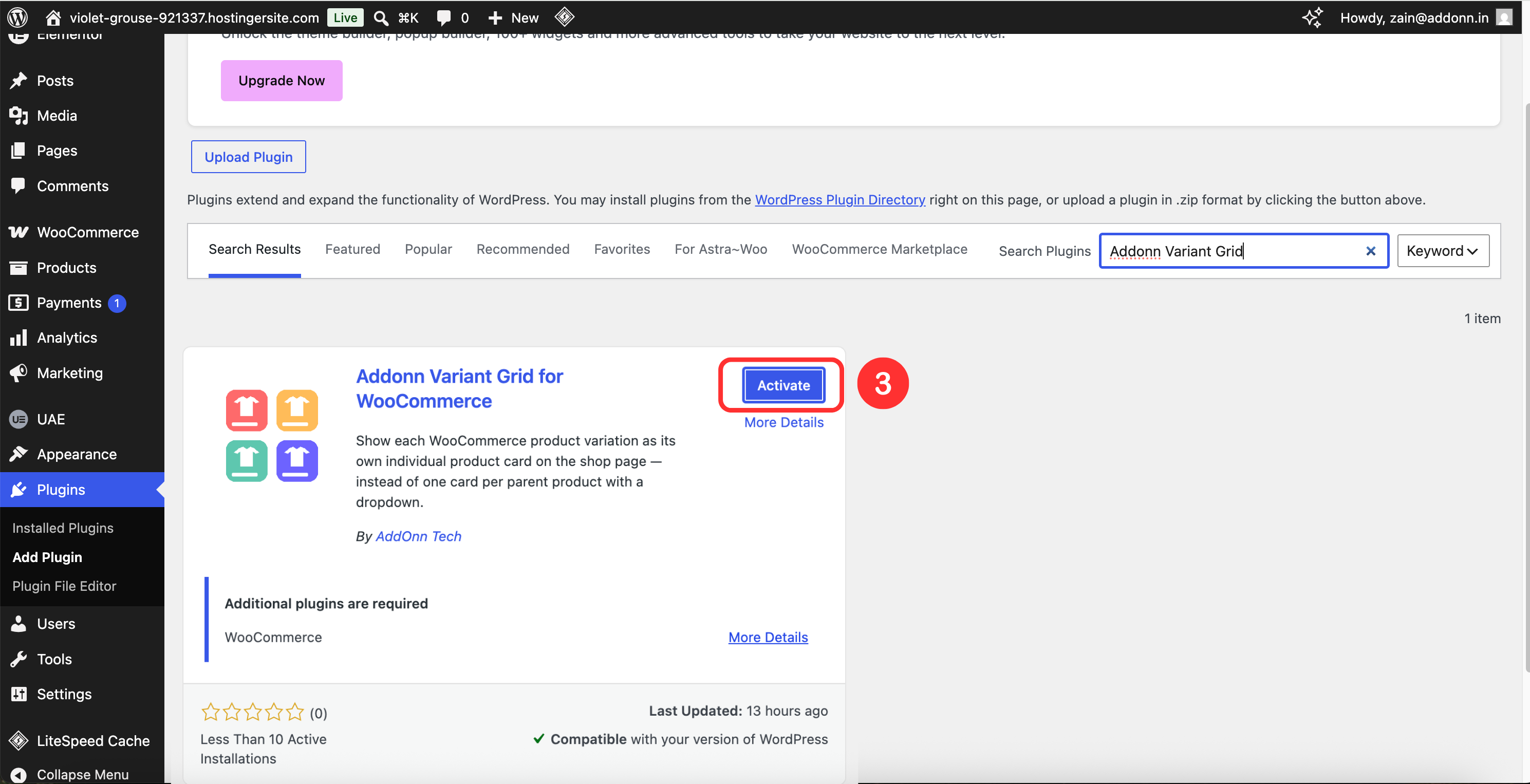Open More Details for required WooCommerce
Image resolution: width=1530 pixels, height=784 pixels.
768,637
